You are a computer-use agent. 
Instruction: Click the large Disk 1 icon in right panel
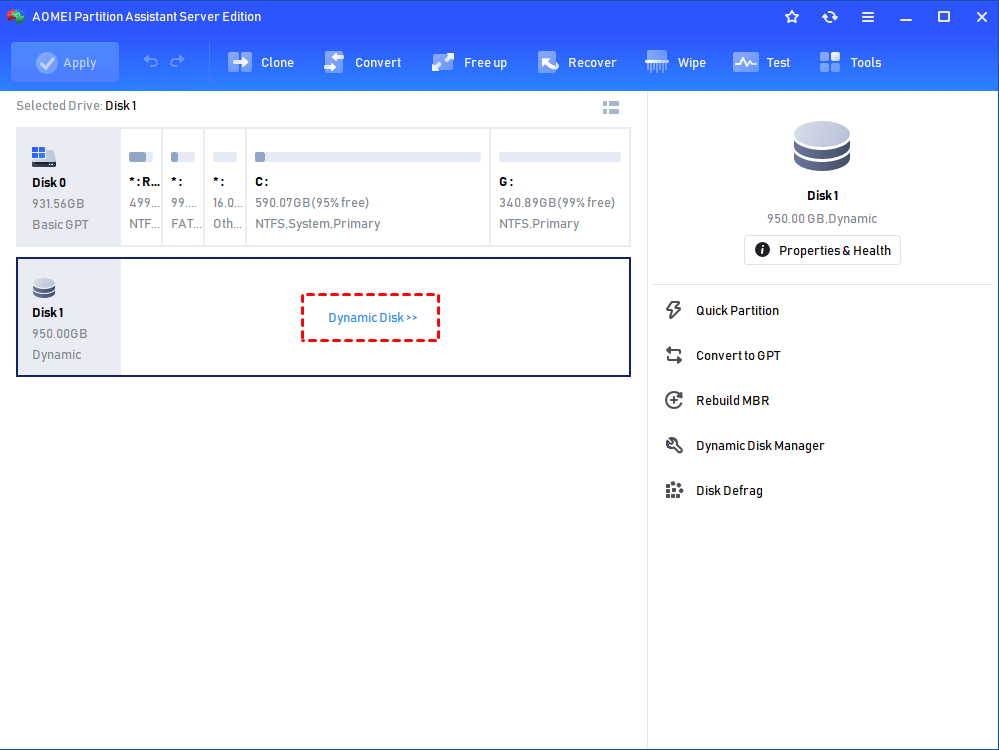(x=822, y=147)
